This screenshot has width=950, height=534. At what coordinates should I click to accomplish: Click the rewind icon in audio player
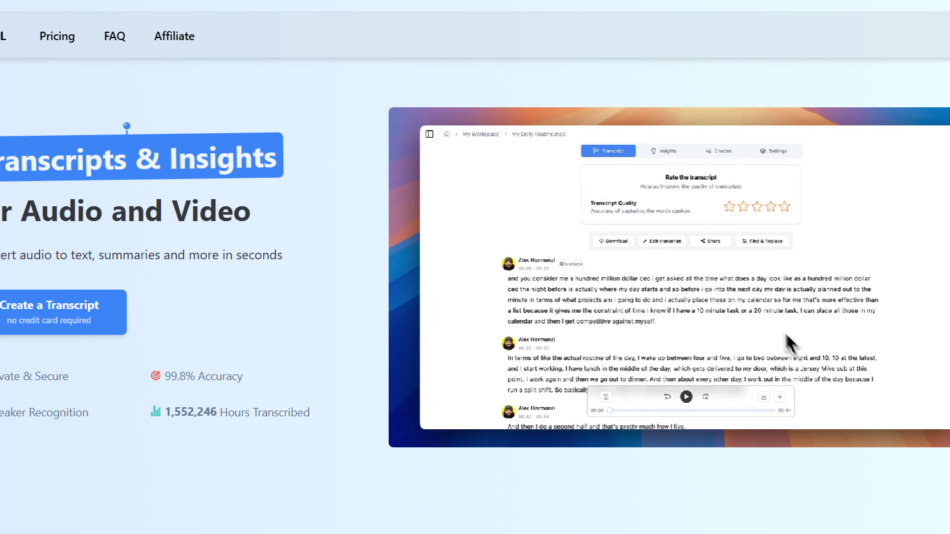click(667, 397)
